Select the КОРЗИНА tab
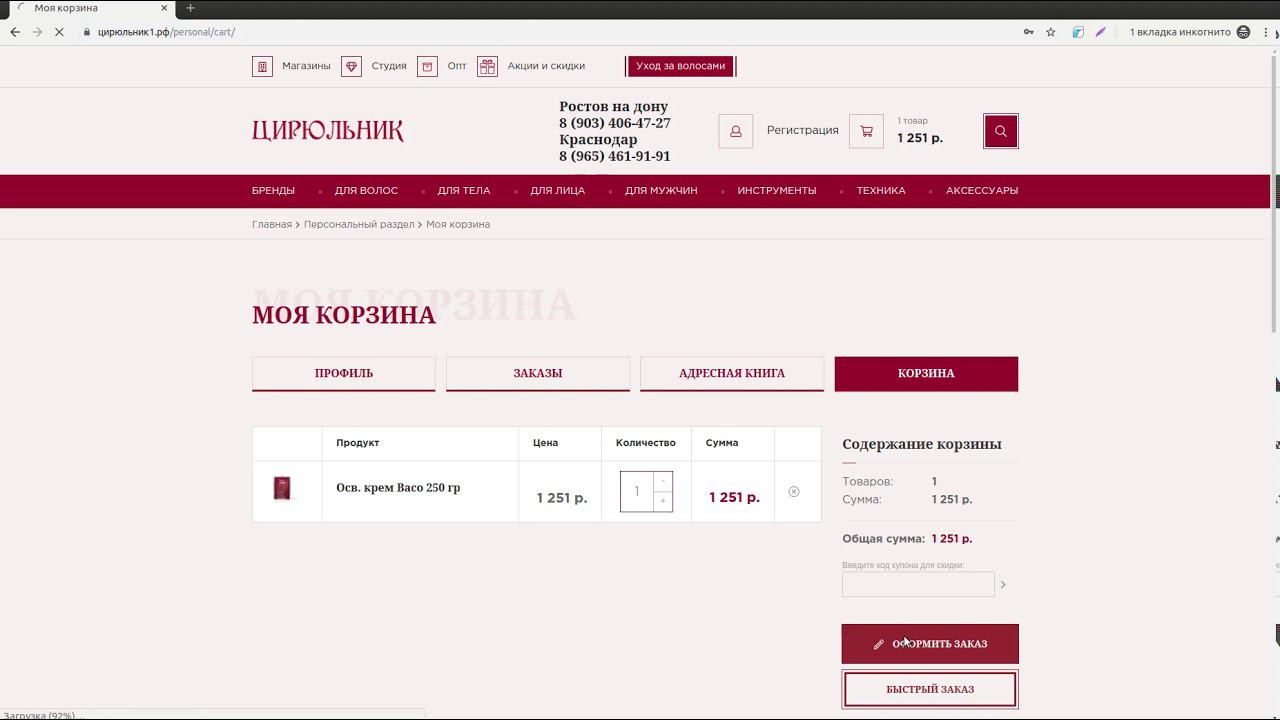Image resolution: width=1280 pixels, height=720 pixels. [926, 373]
